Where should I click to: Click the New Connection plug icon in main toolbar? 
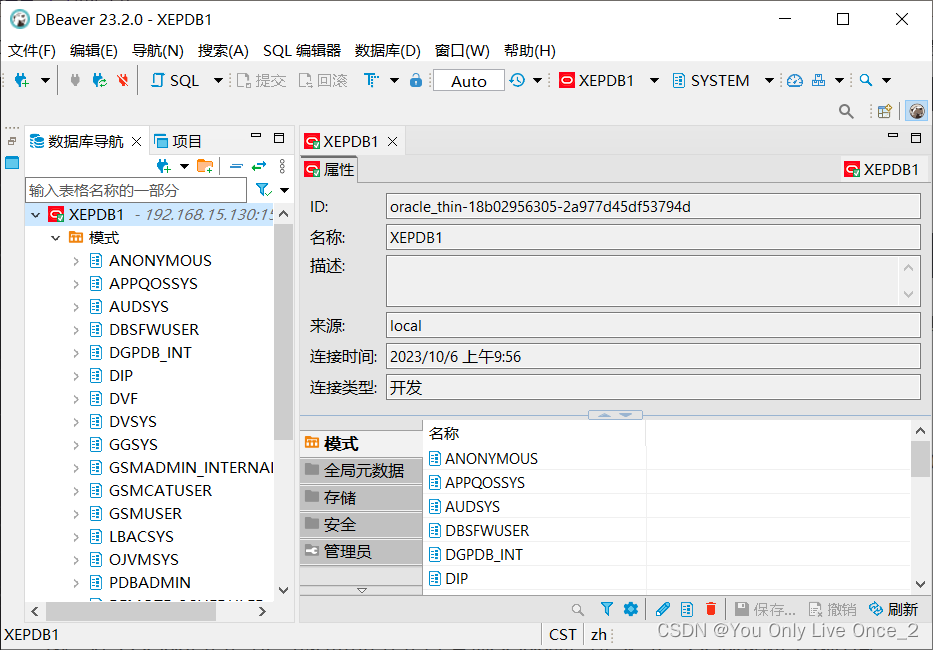(21, 80)
